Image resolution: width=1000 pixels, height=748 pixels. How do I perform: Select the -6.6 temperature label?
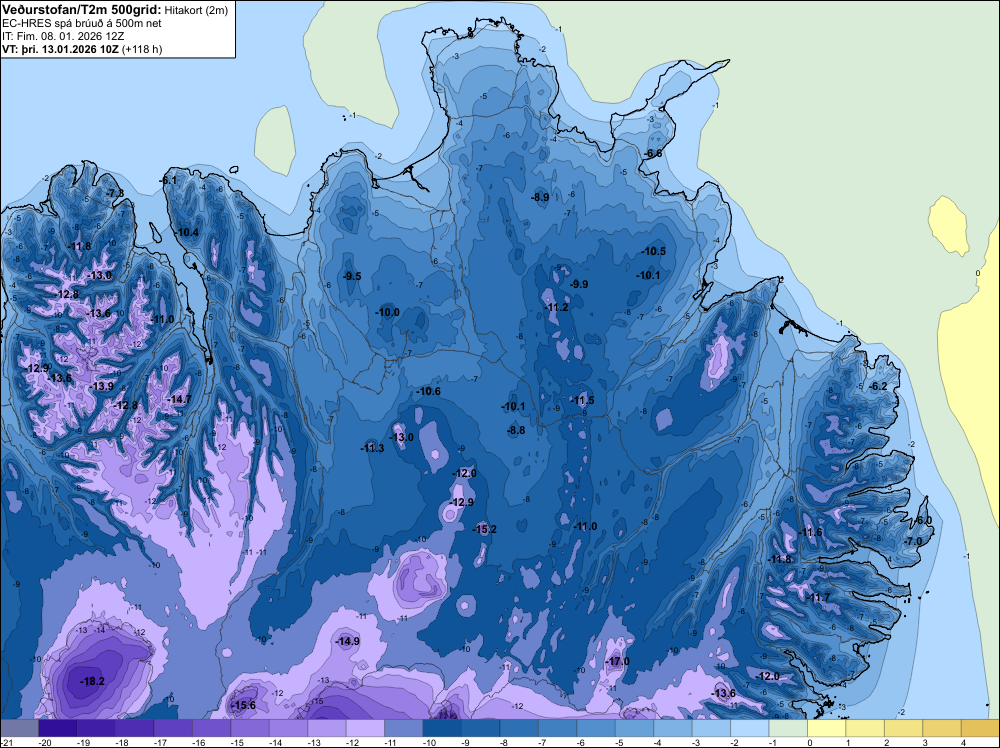coord(653,154)
